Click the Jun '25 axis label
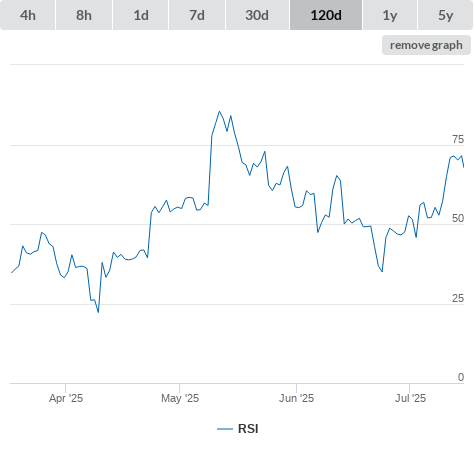 [296, 398]
